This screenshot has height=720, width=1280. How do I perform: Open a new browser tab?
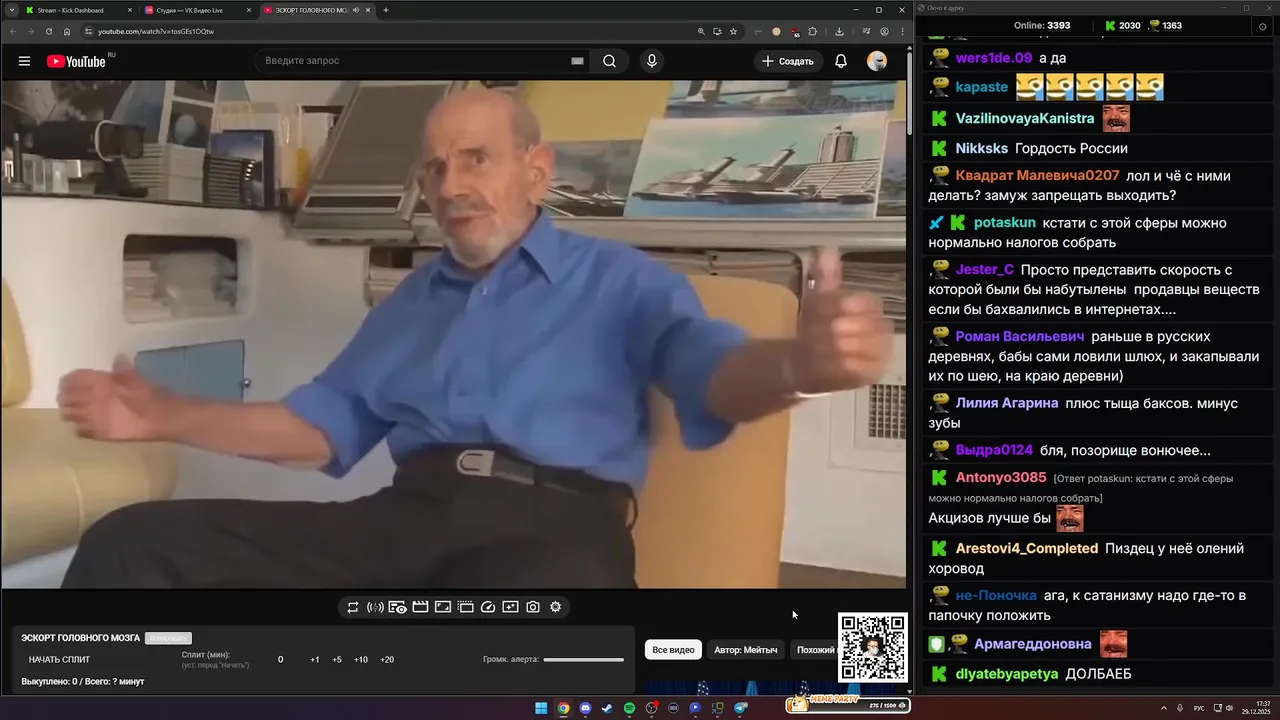coord(386,10)
